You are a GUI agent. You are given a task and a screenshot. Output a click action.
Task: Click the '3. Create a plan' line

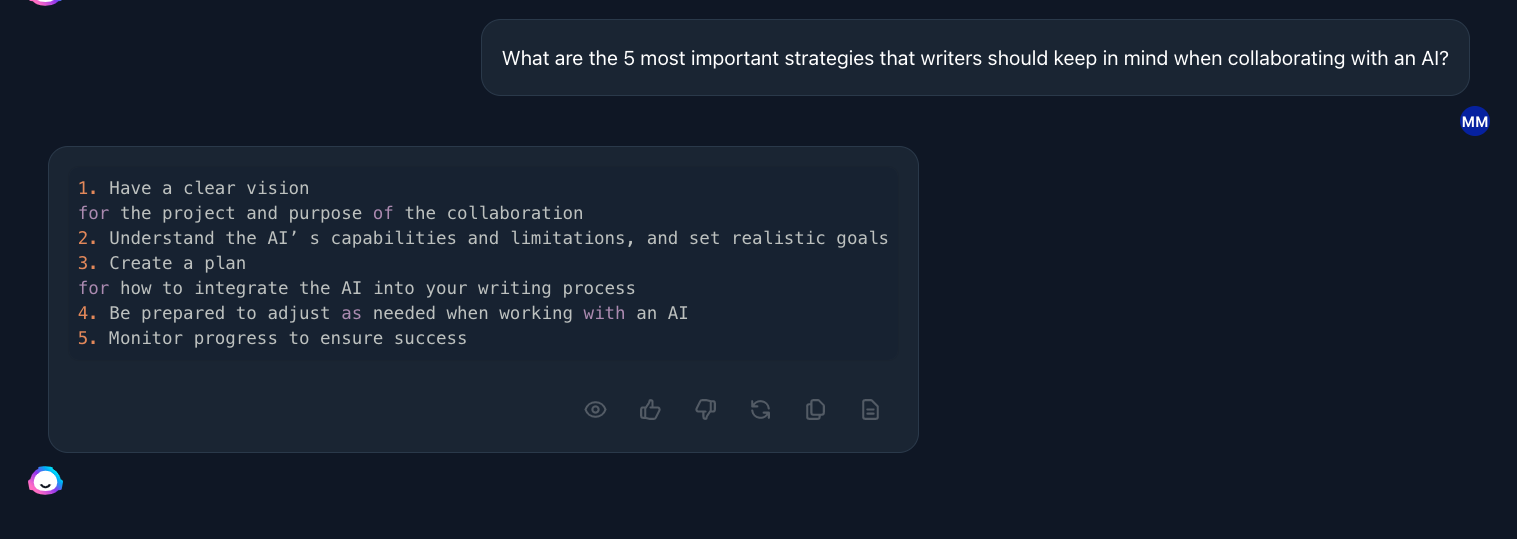pos(162,263)
